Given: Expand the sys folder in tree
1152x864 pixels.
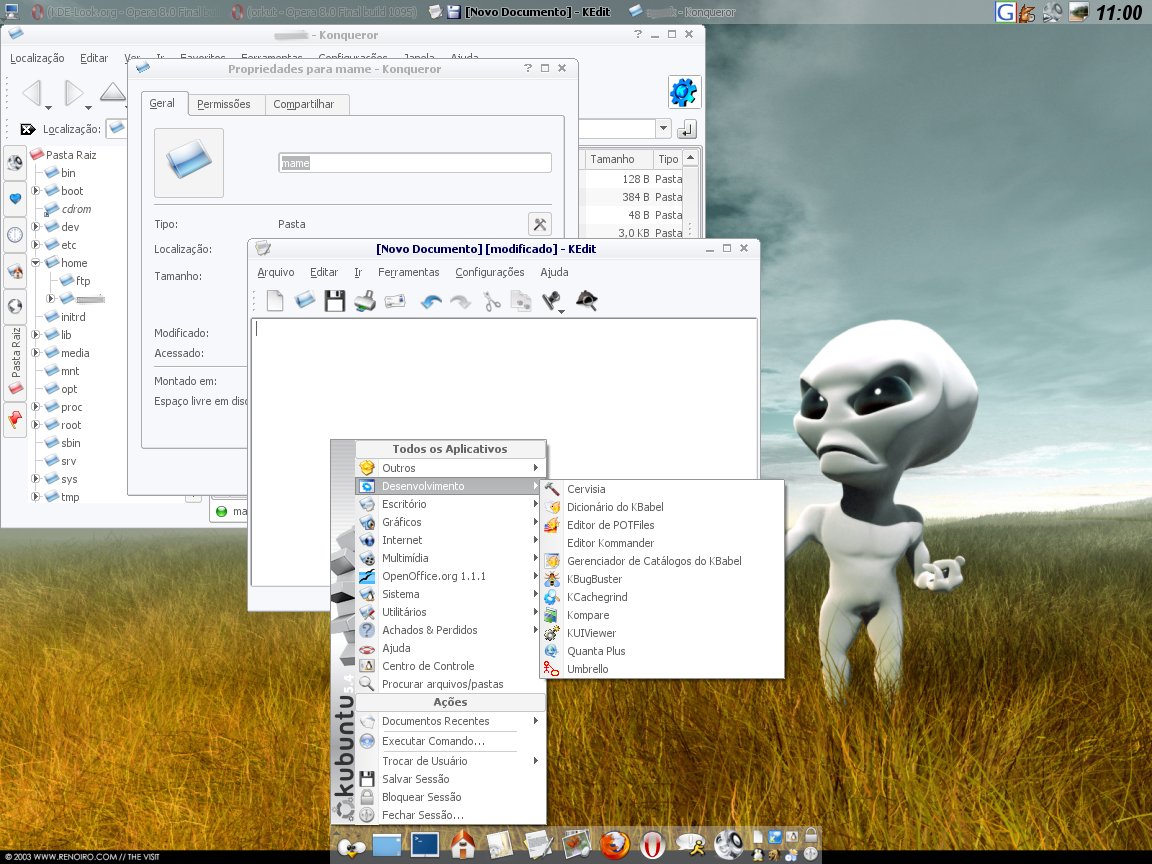Looking at the screenshot, I should coord(35,478).
